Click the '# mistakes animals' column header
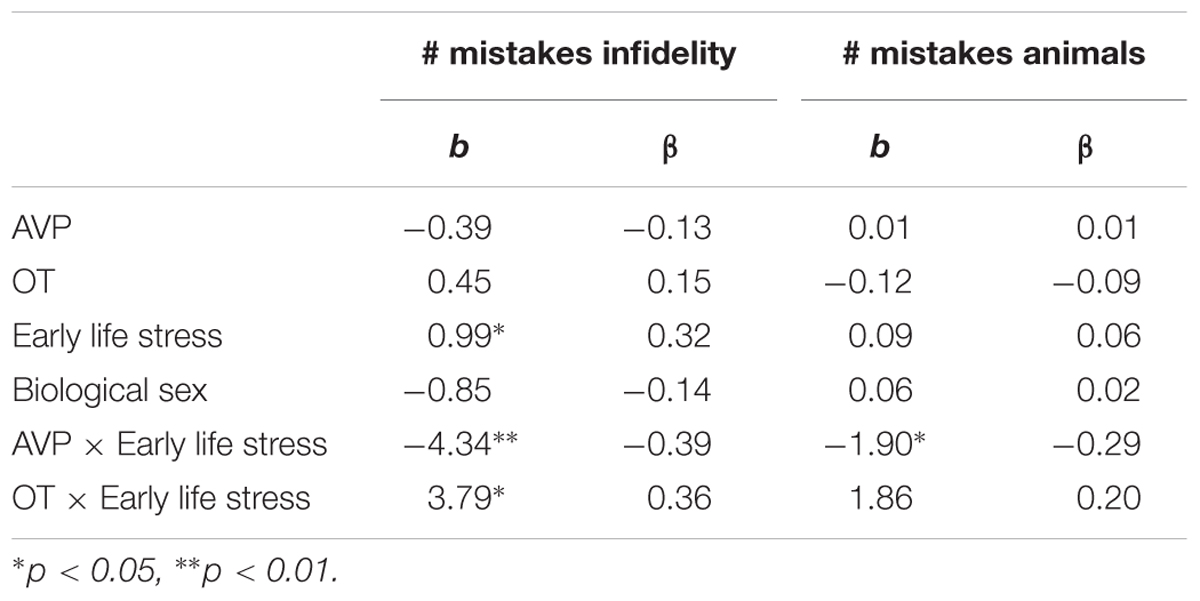 (x=994, y=54)
